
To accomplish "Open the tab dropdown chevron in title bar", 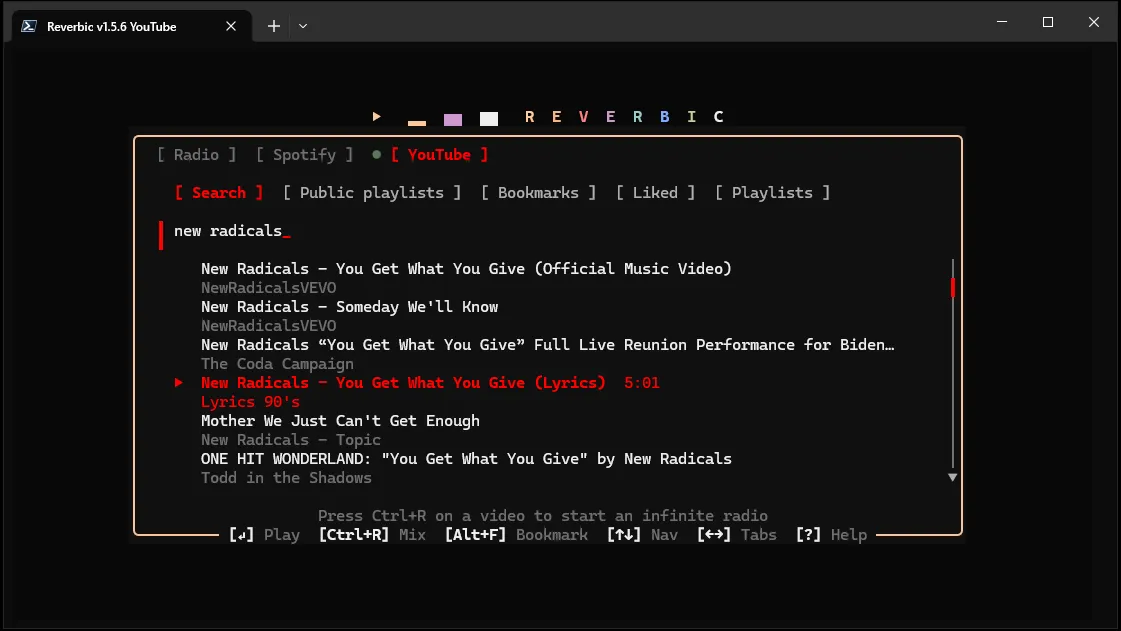I will coord(303,26).
